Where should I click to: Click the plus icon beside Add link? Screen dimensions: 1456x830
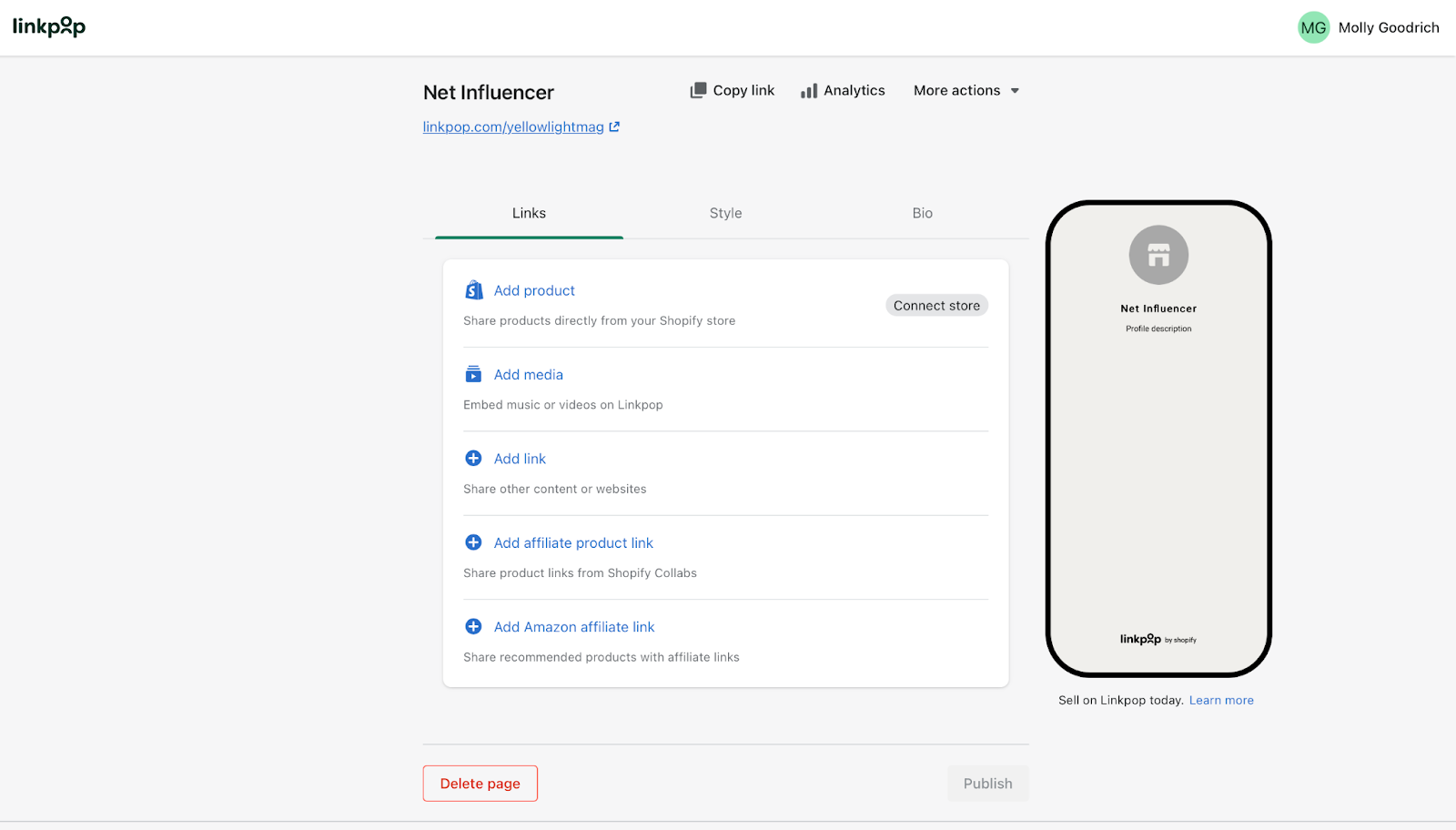point(473,458)
